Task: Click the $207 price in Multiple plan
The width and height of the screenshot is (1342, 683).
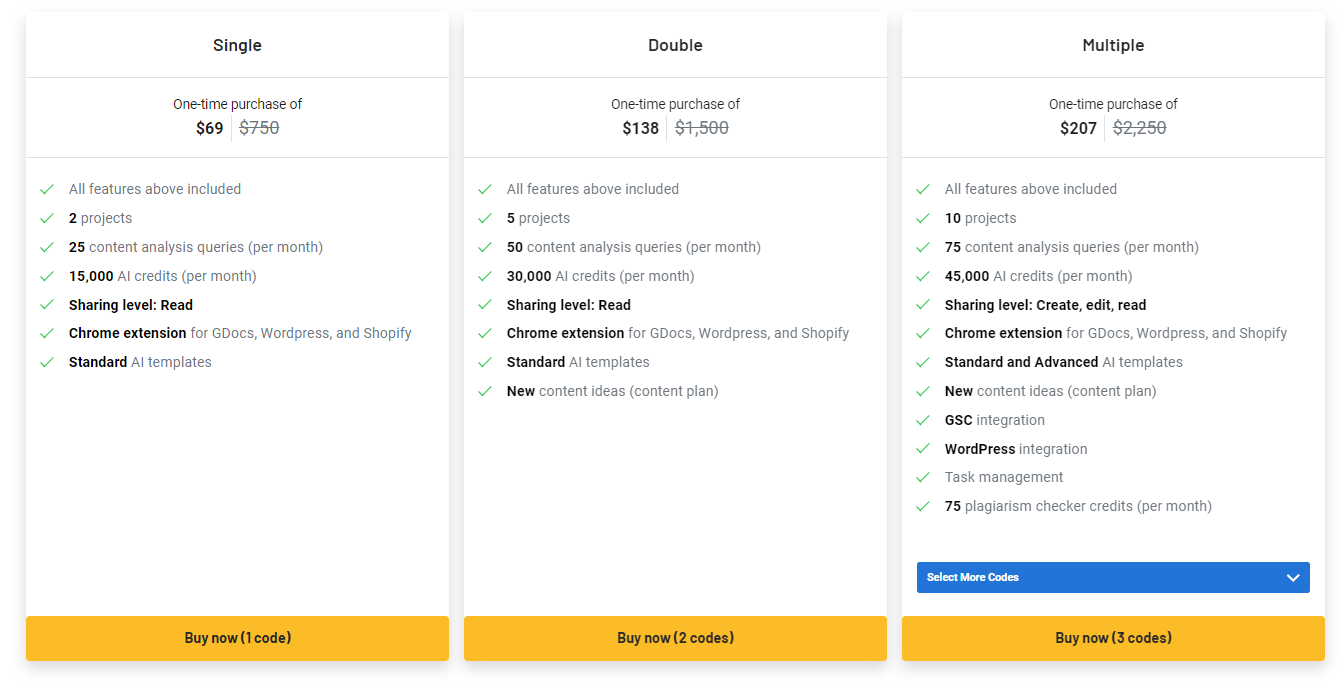Action: [x=1078, y=128]
